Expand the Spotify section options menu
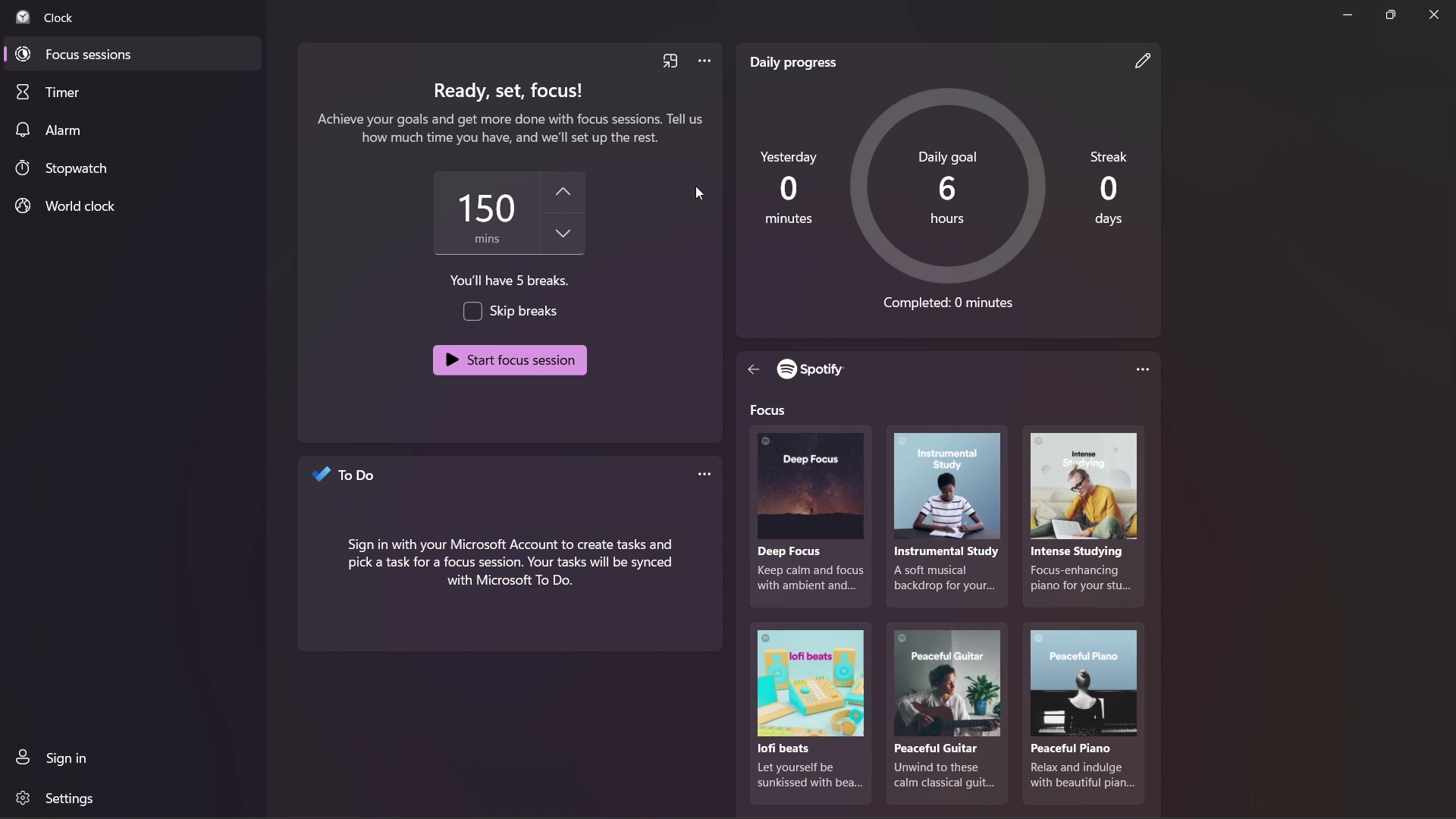Viewport: 1456px width, 819px height. pos(1142,369)
